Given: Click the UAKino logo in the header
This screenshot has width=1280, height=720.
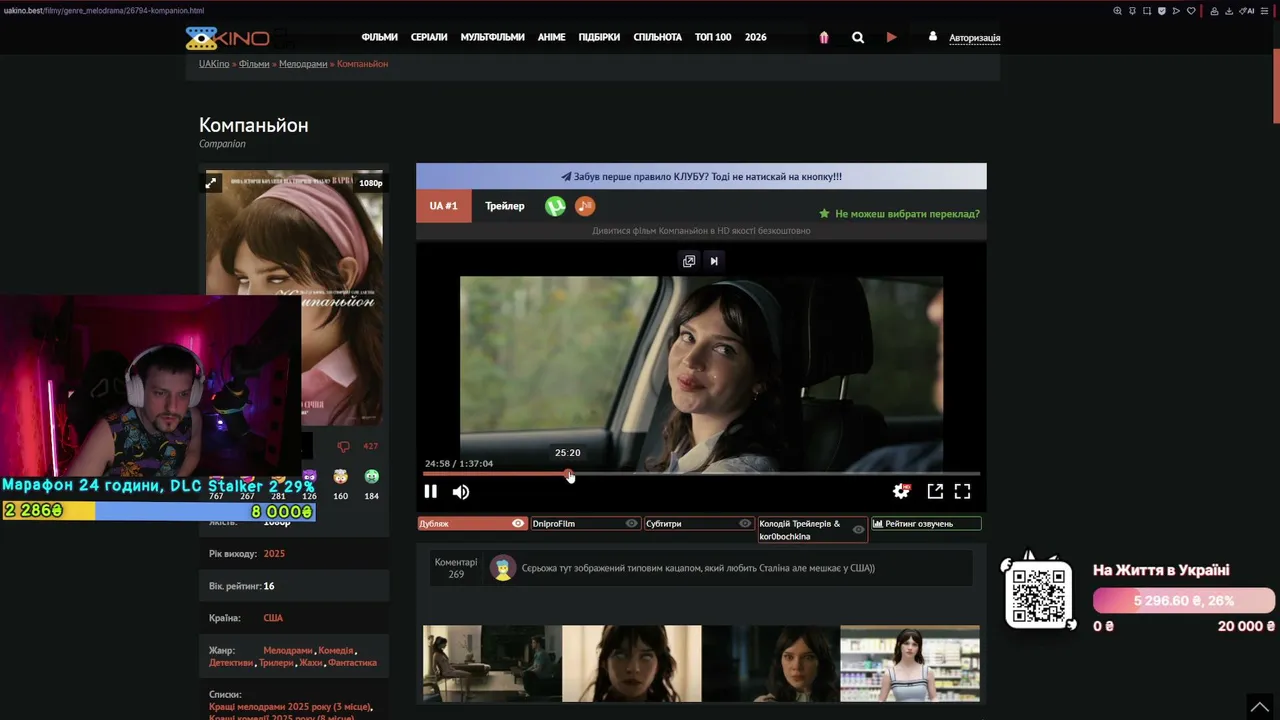Looking at the screenshot, I should 227,38.
